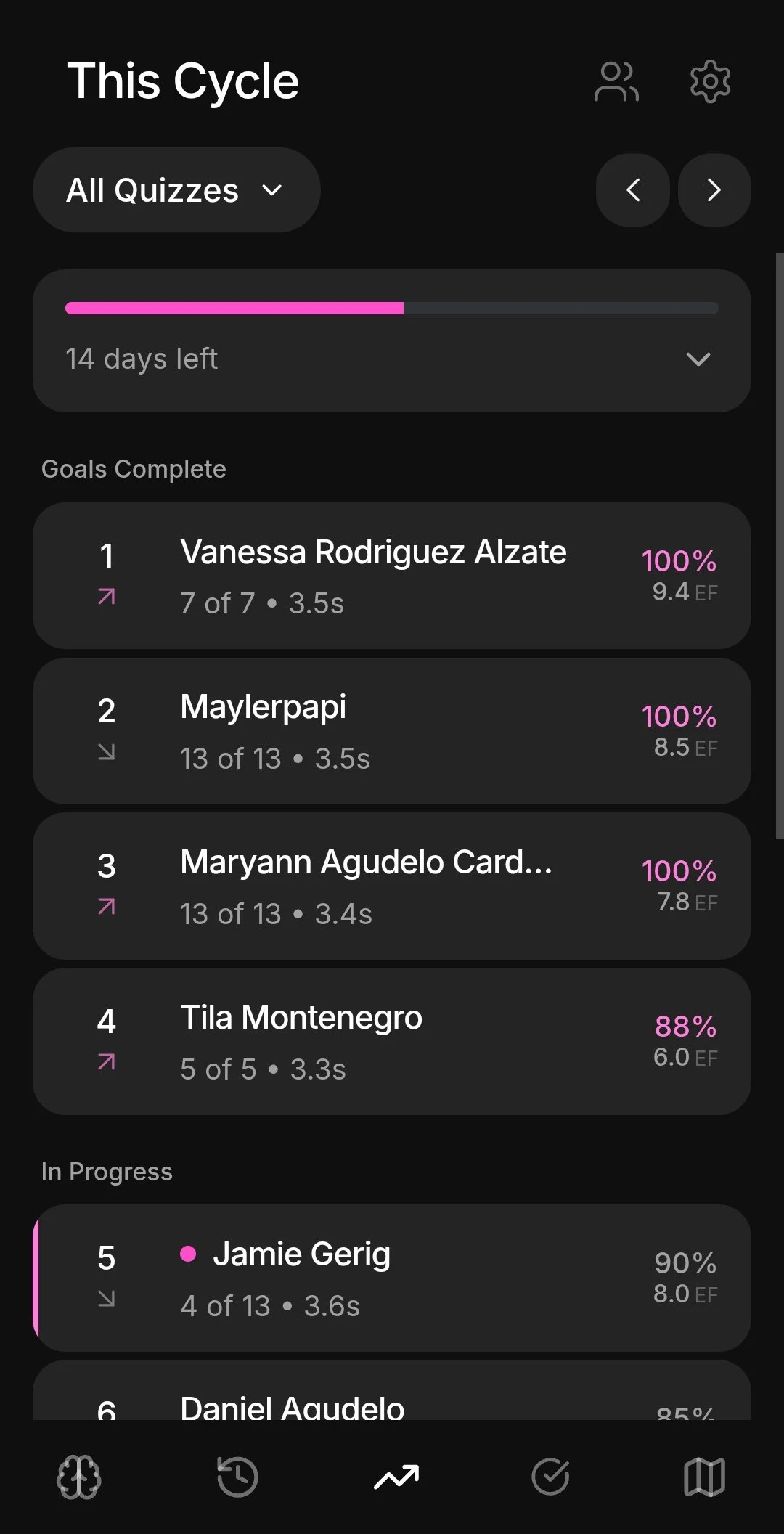Open Maryann Agudelo Card... entry
The height and width of the screenshot is (1534, 784).
pyautogui.click(x=392, y=886)
